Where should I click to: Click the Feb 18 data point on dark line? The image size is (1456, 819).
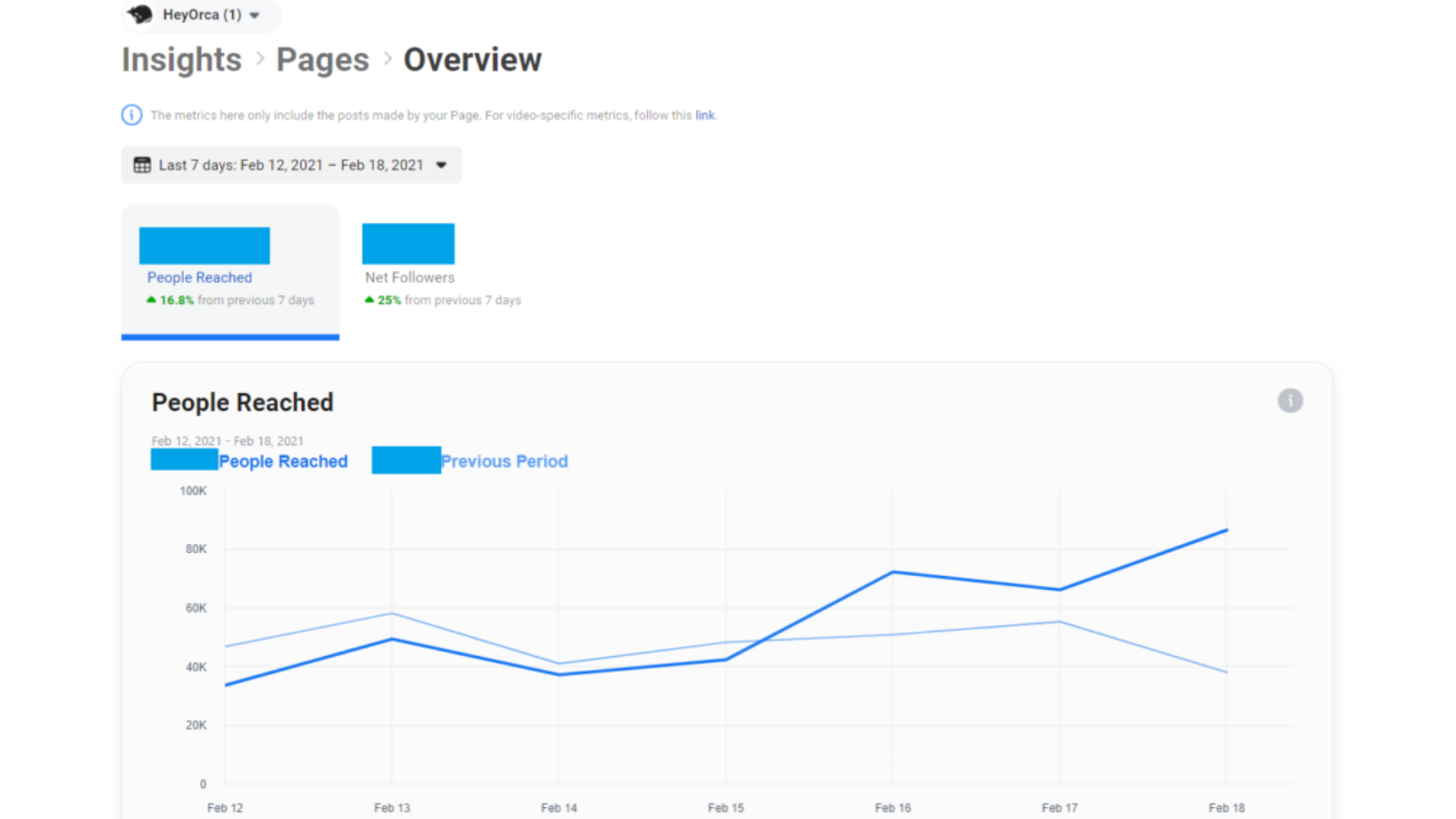pyautogui.click(x=1227, y=530)
